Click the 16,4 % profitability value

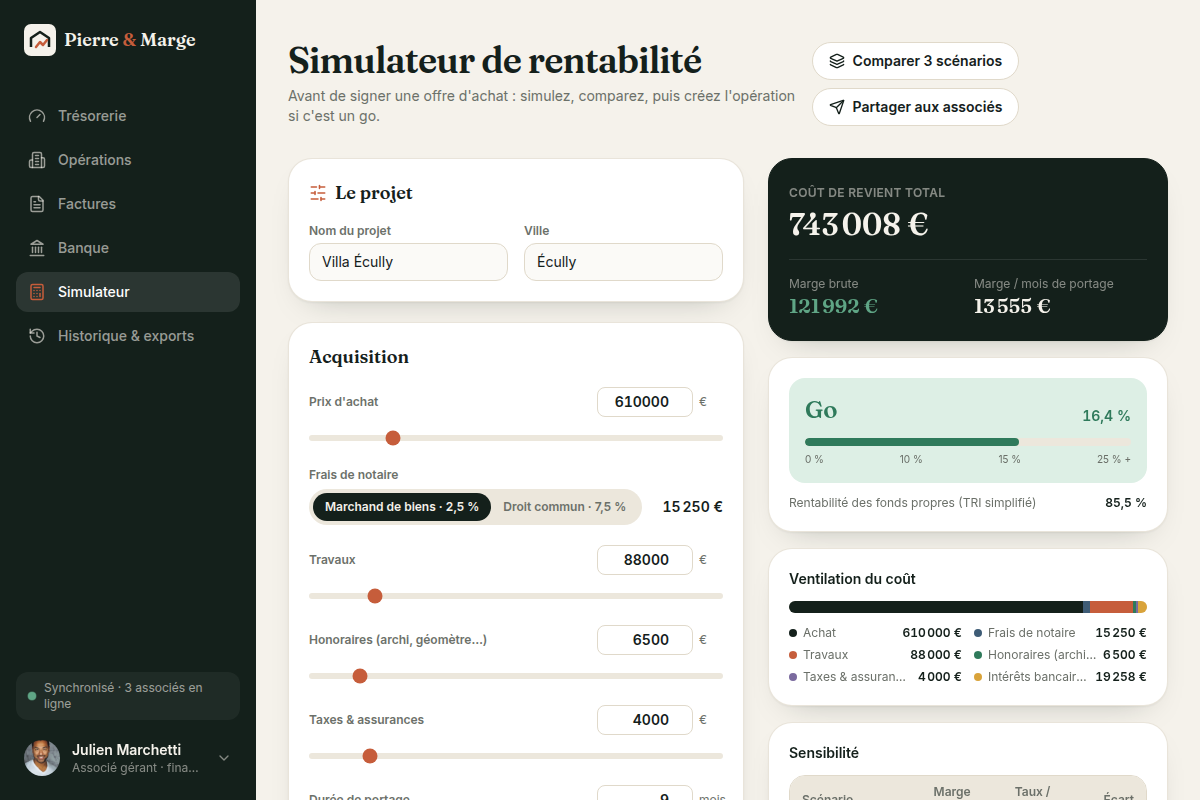coord(1106,416)
